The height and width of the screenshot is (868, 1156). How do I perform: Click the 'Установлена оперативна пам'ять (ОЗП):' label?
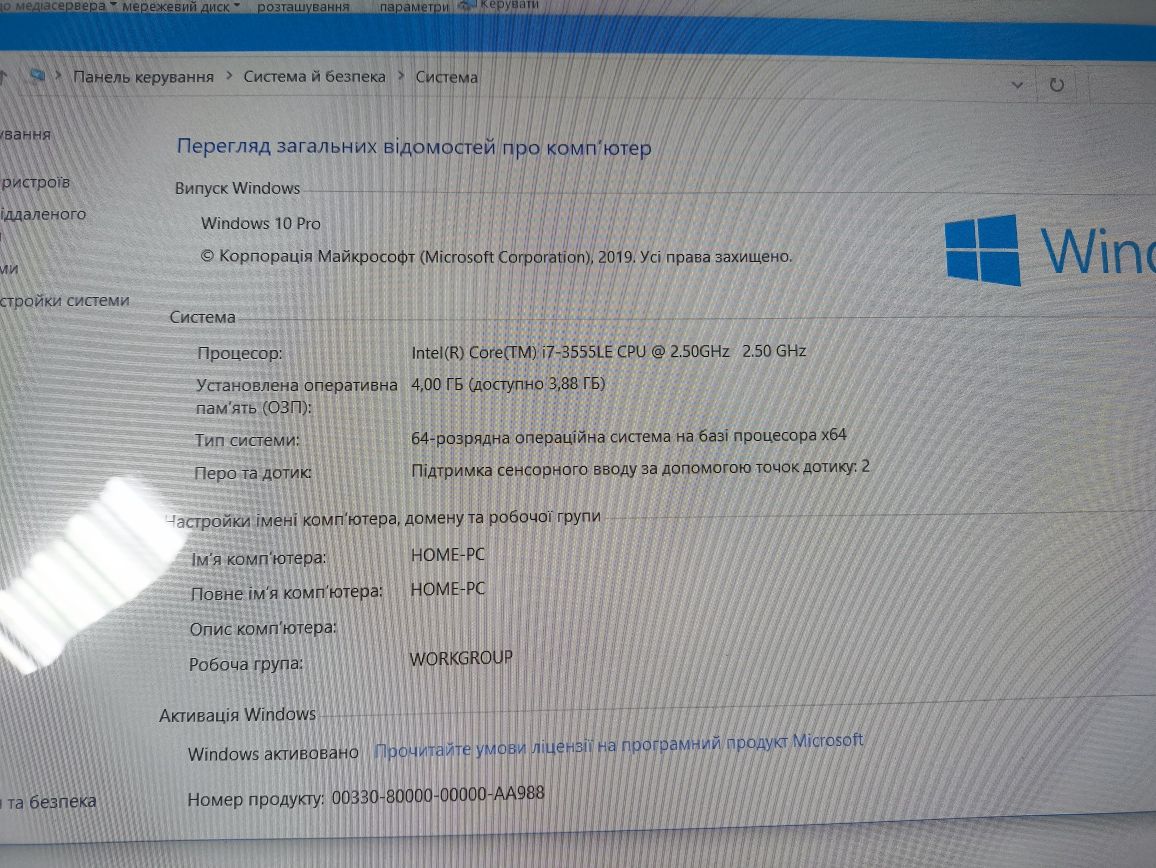pyautogui.click(x=296, y=396)
